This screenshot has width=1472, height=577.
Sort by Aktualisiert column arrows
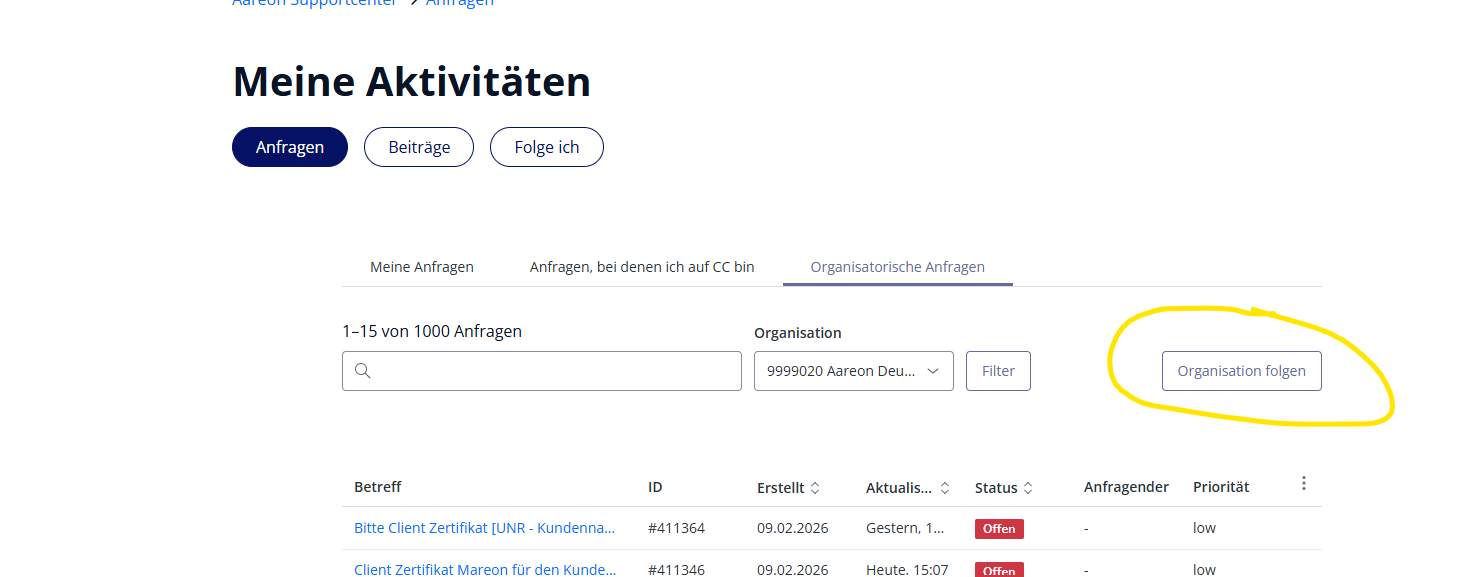[945, 488]
